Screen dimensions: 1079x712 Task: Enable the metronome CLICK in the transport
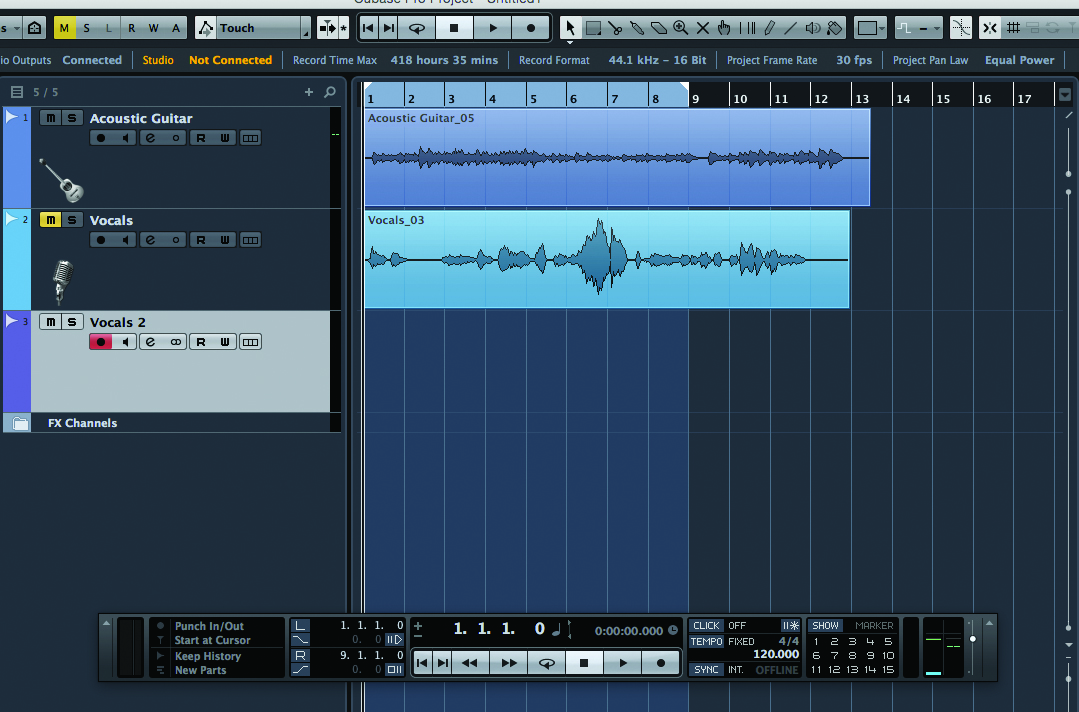point(707,625)
